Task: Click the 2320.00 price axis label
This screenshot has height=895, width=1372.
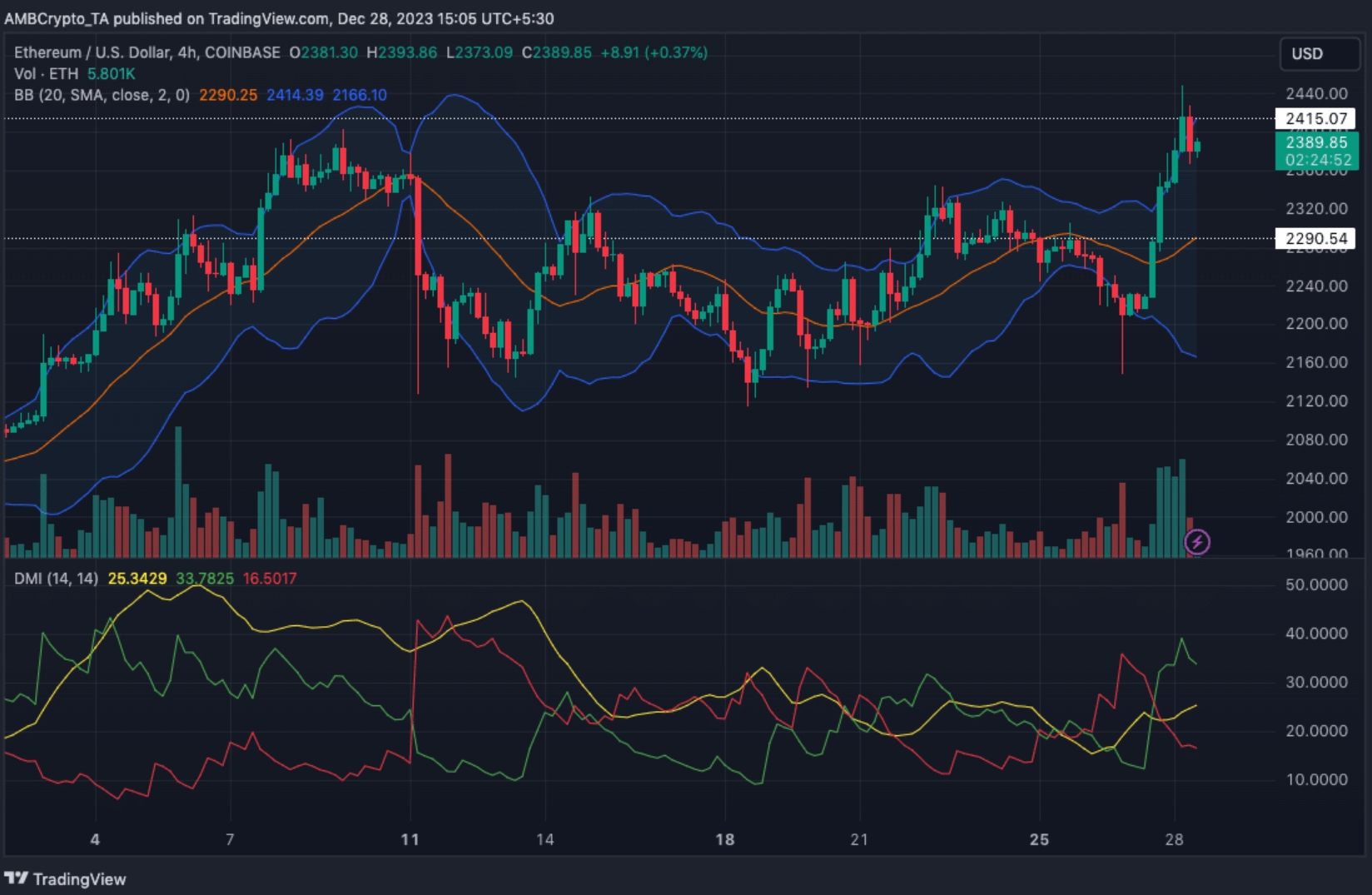Action: [x=1316, y=209]
